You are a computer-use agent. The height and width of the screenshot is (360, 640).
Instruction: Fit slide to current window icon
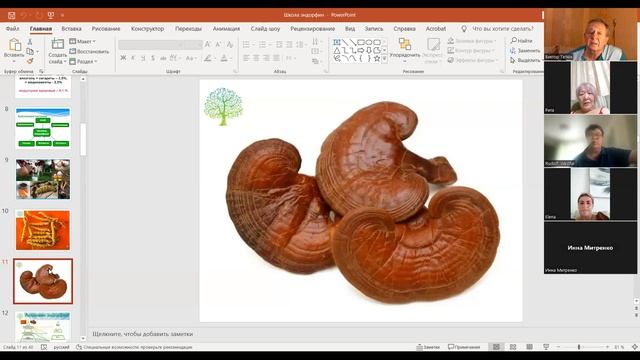[x=635, y=347]
